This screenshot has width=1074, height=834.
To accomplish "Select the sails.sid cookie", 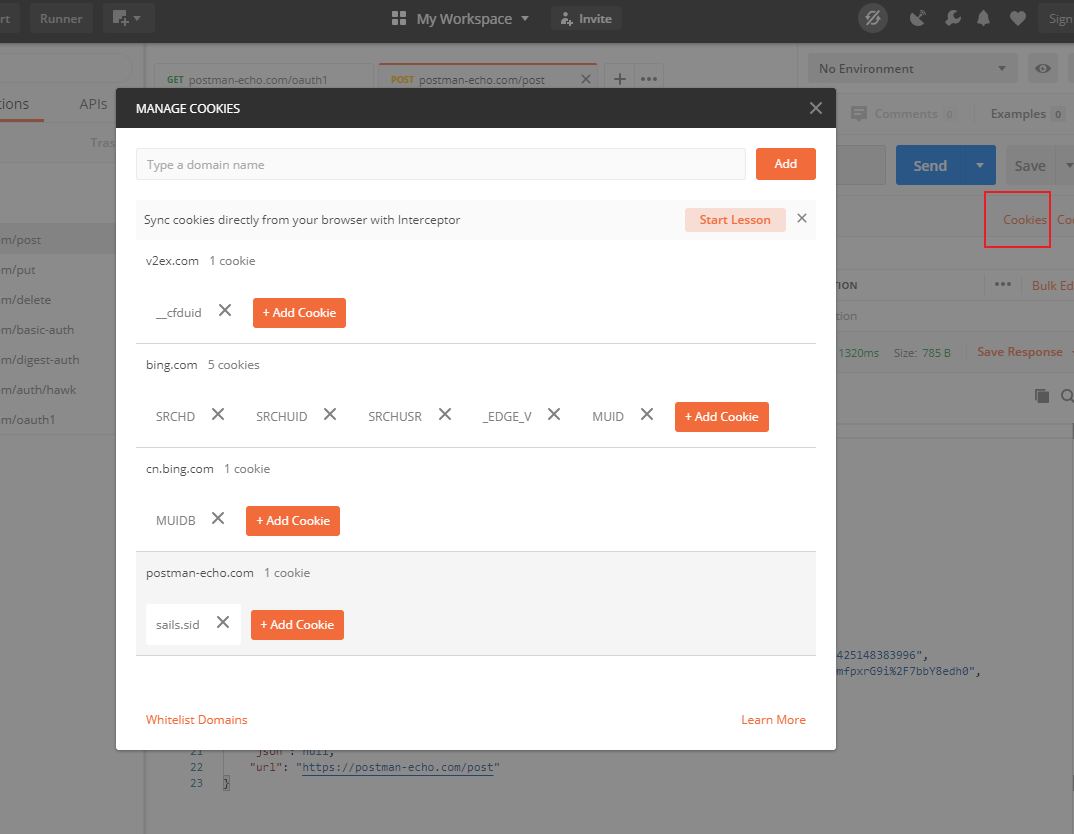I will click(177, 624).
